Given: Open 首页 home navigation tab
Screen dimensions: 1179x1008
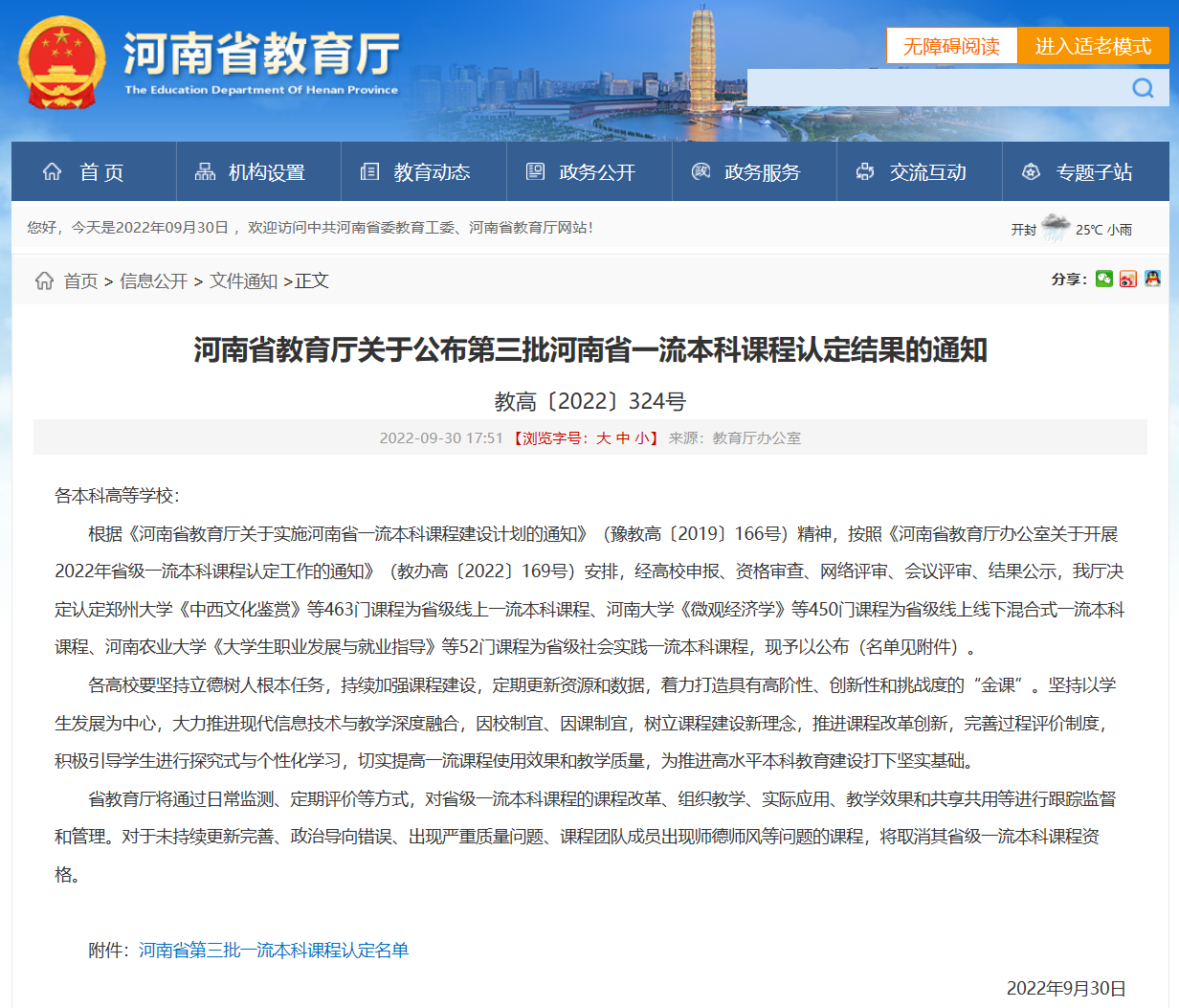Looking at the screenshot, I should (84, 172).
